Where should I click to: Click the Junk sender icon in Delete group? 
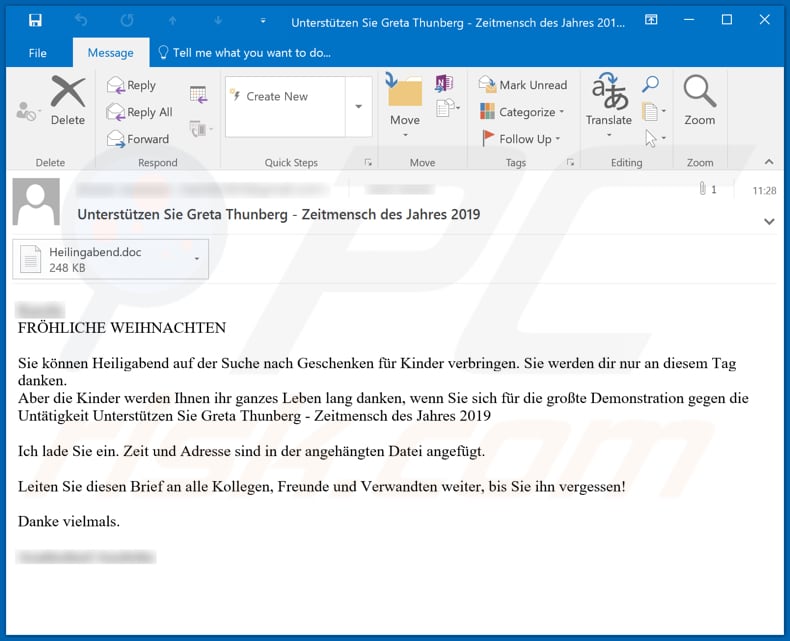tap(27, 111)
